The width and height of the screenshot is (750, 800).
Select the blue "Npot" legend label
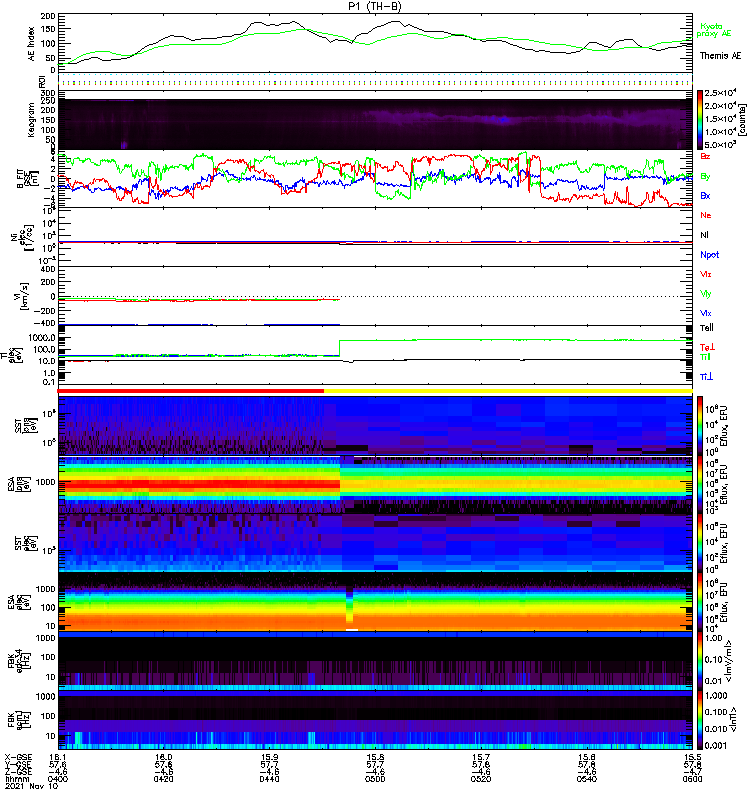[710, 255]
